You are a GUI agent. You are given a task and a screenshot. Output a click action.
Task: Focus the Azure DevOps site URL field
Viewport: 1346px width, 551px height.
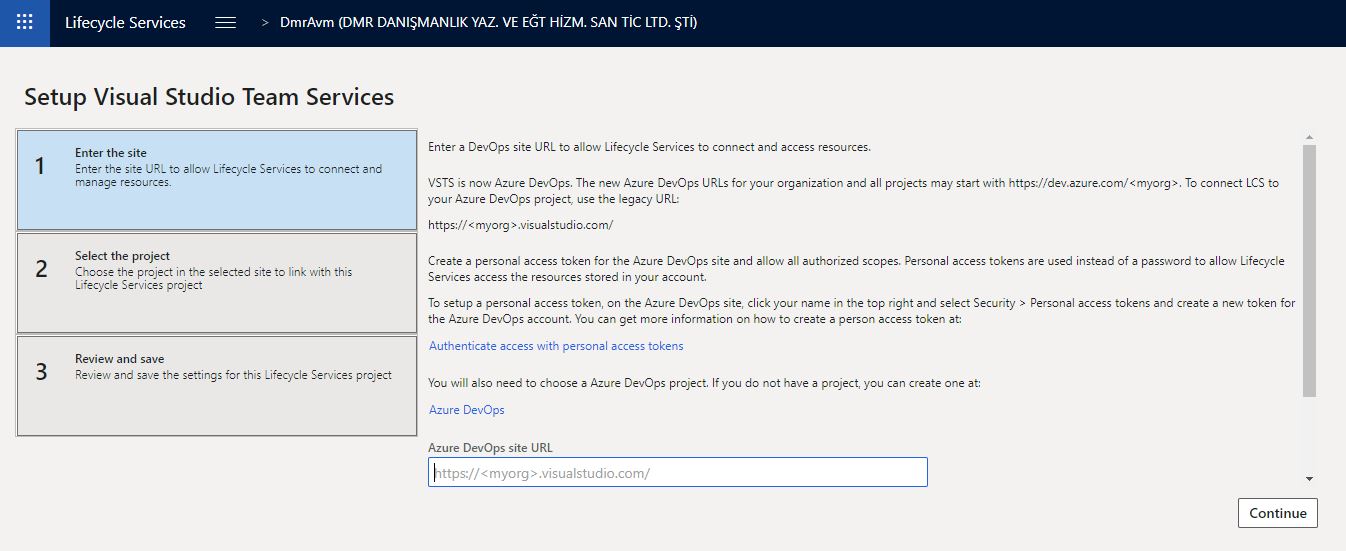pyautogui.click(x=678, y=472)
